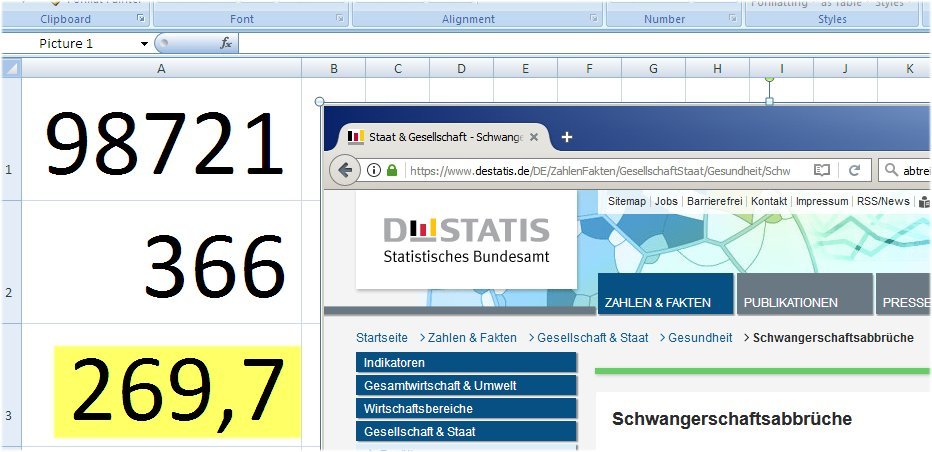Click column B header
The image size is (932, 452).
pyautogui.click(x=333, y=68)
